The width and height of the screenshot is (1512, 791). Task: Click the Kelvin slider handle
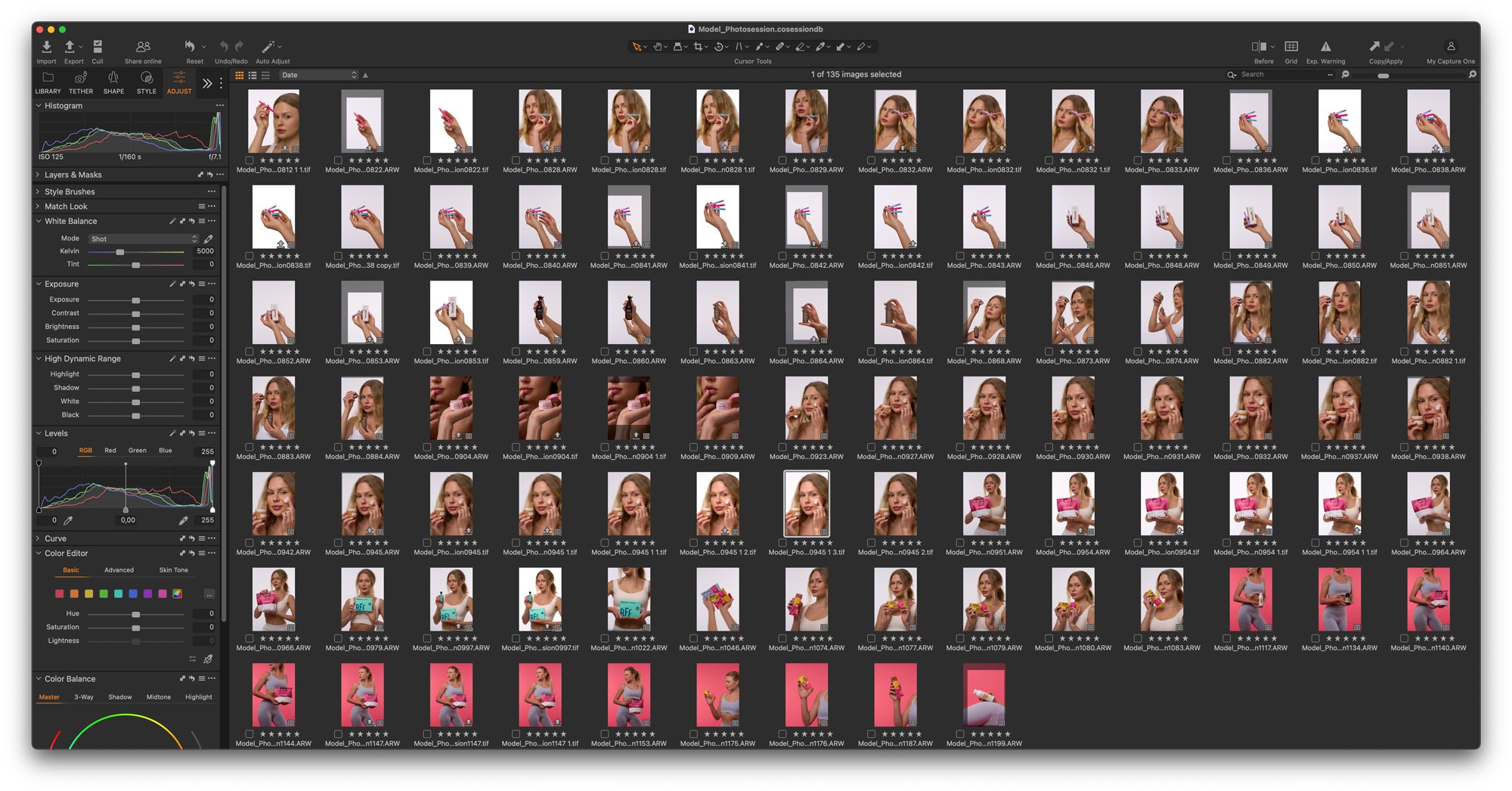(x=119, y=252)
